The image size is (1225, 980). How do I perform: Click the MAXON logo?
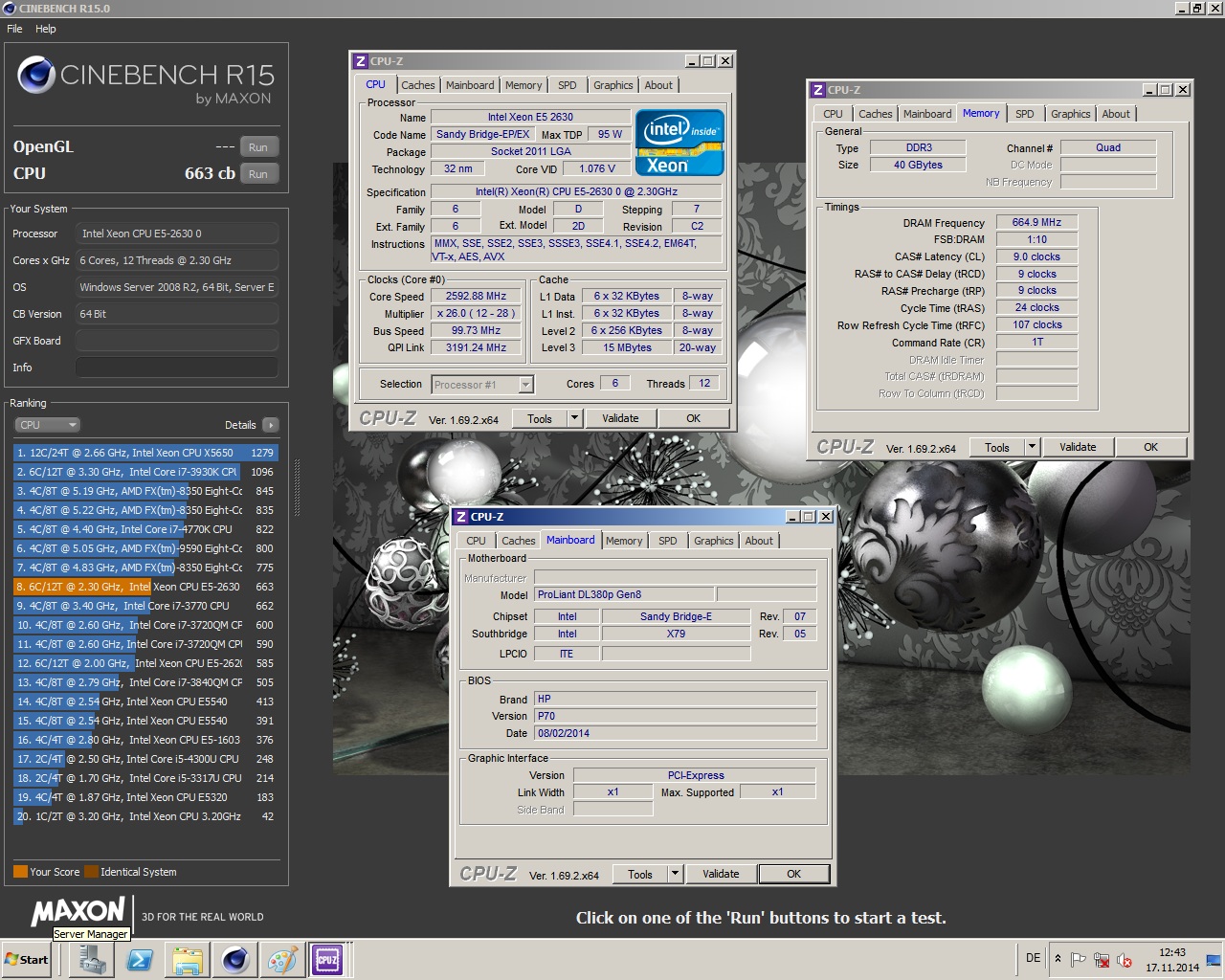point(78,911)
